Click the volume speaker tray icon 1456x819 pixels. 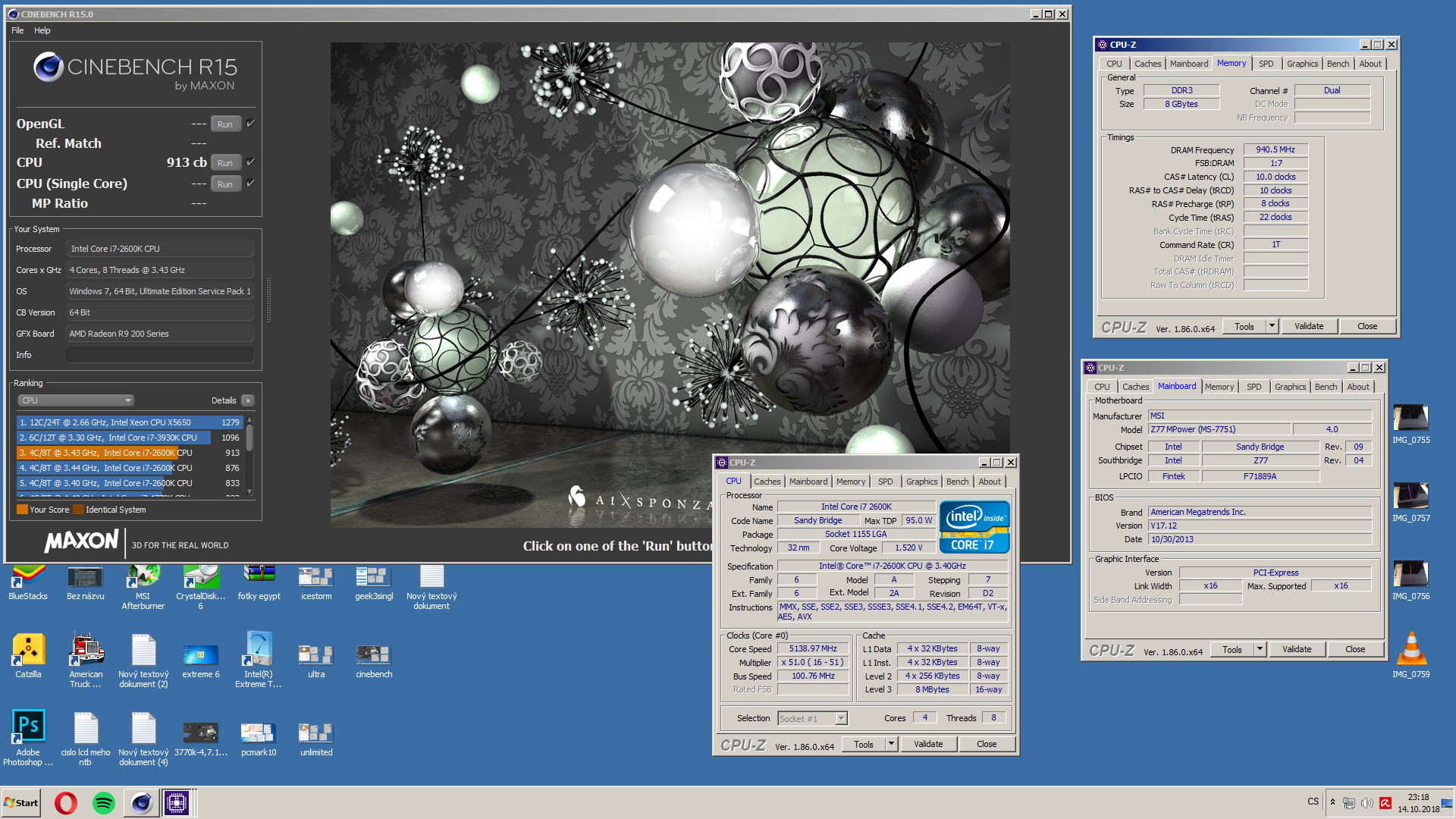tap(1367, 803)
